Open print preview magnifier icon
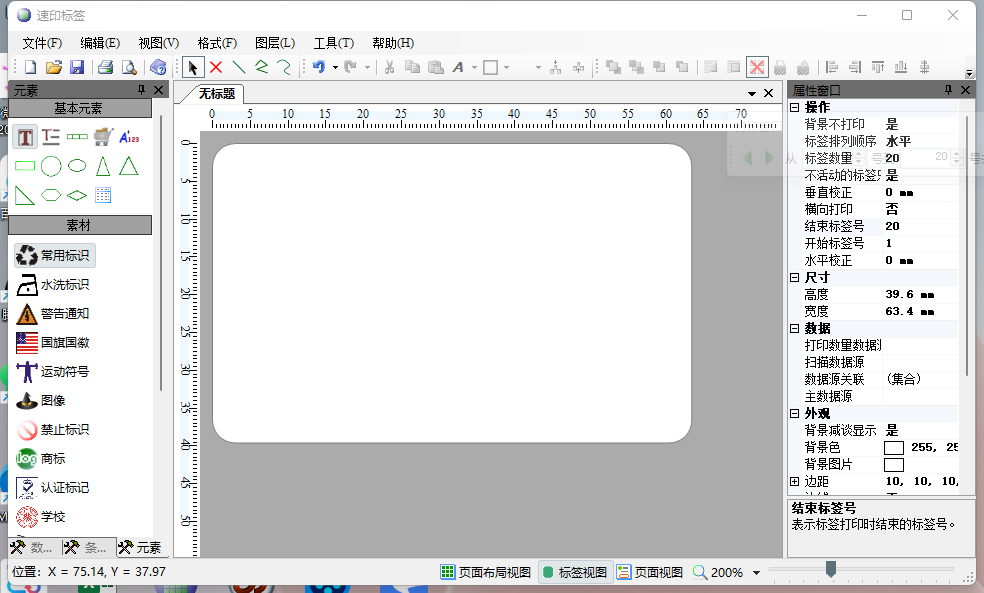984x593 pixels. click(x=129, y=67)
